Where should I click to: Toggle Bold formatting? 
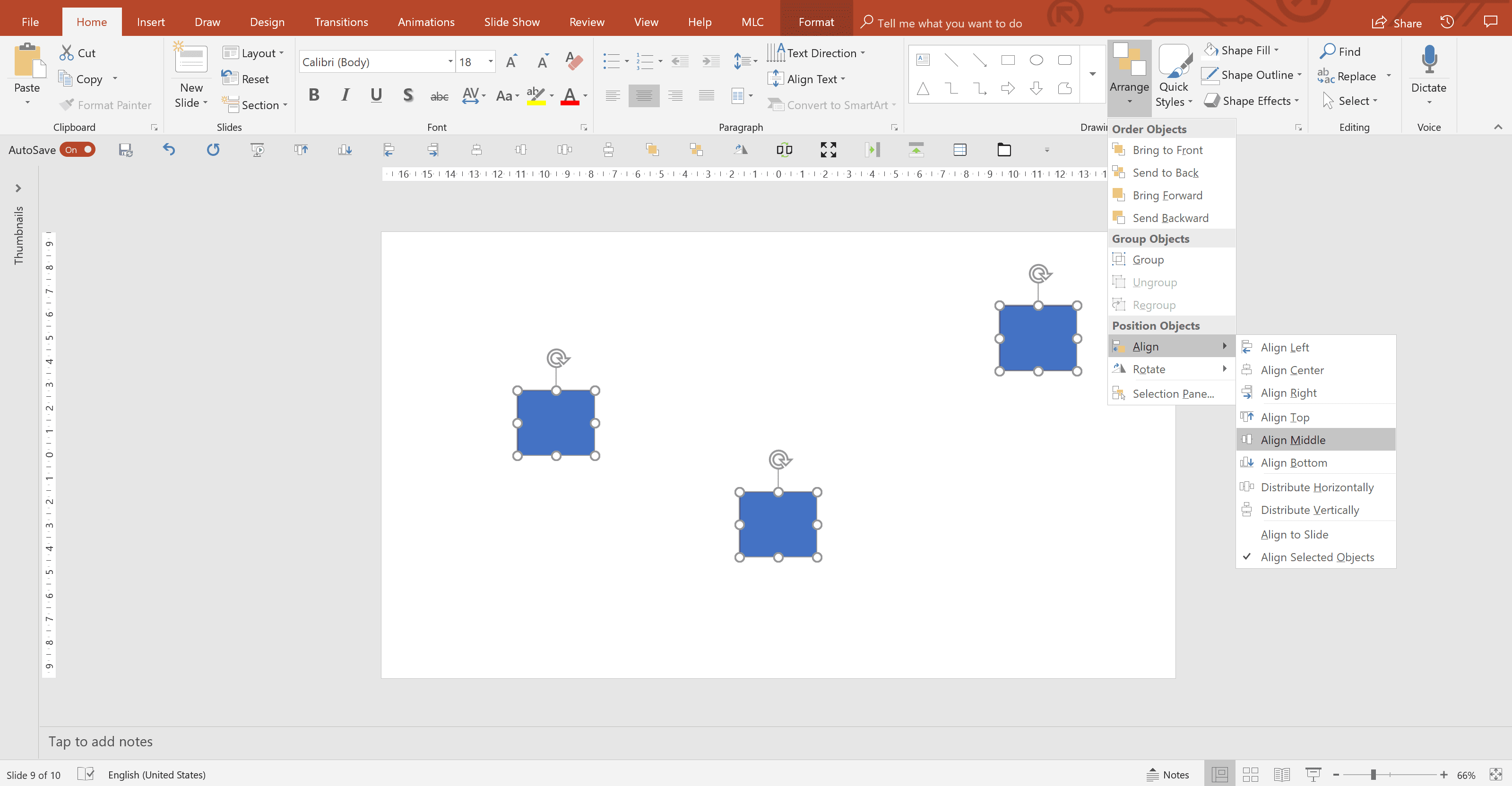314,95
